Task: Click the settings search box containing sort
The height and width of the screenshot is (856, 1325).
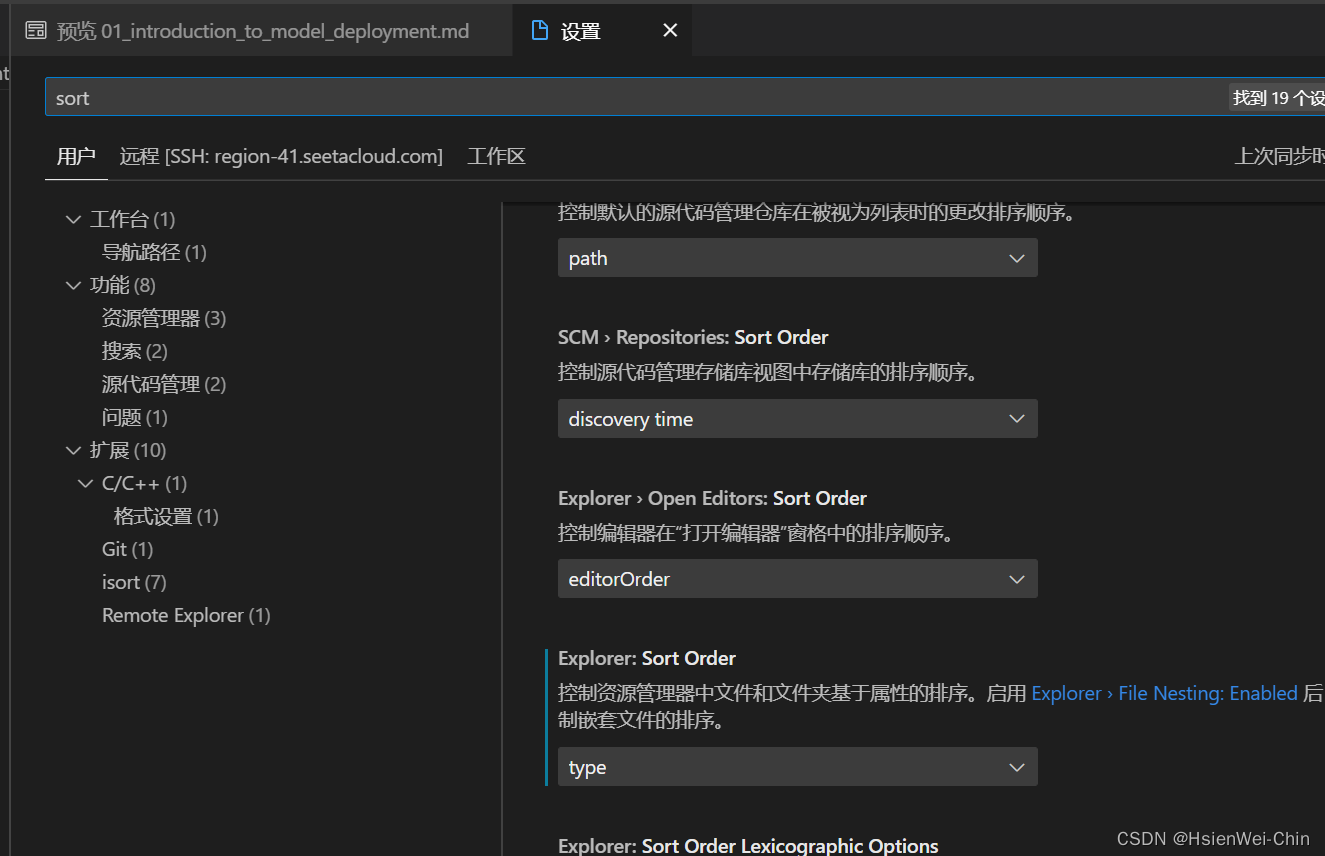Action: click(400, 96)
